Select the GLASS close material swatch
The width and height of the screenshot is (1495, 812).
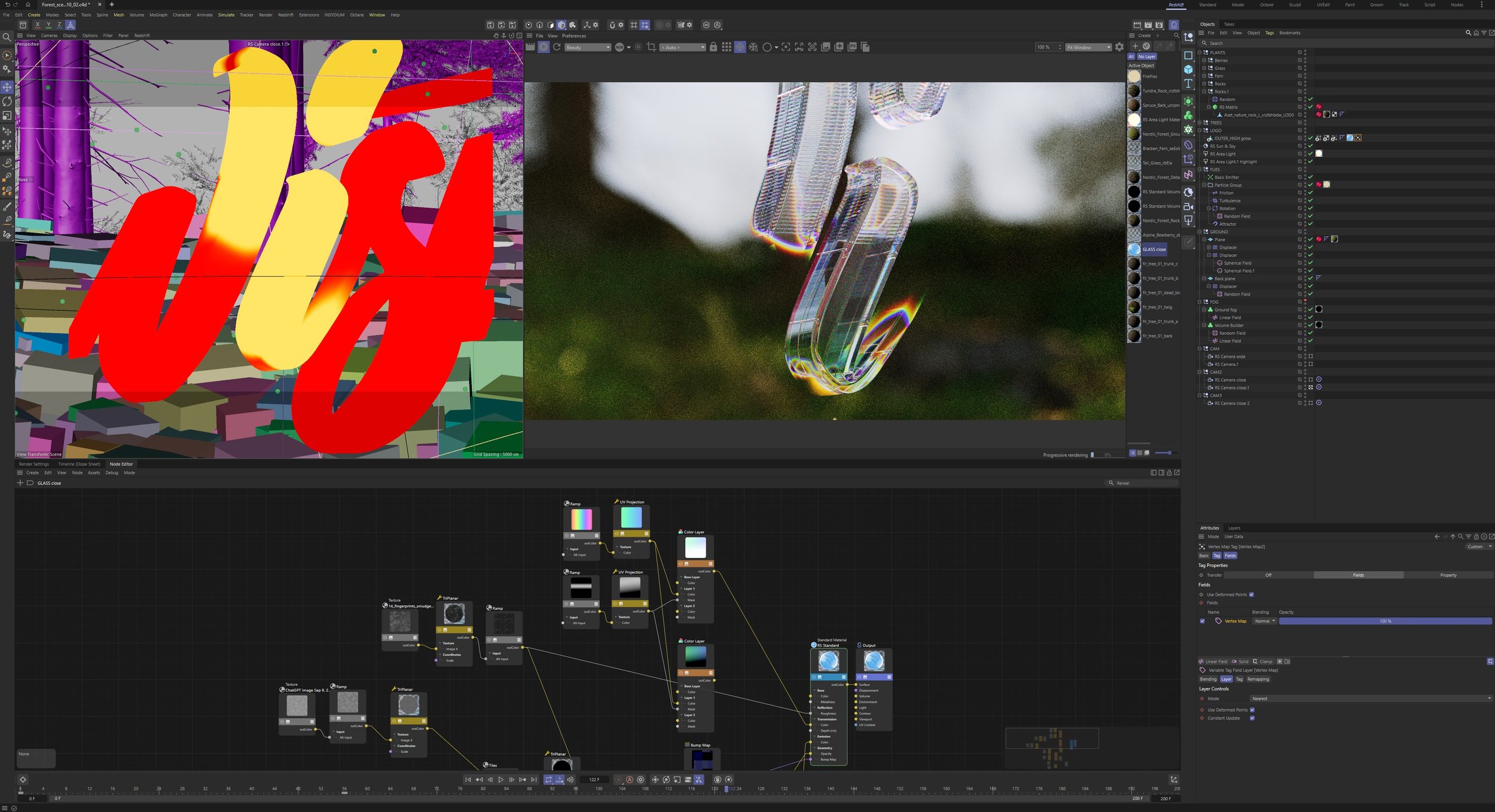[x=1134, y=250]
